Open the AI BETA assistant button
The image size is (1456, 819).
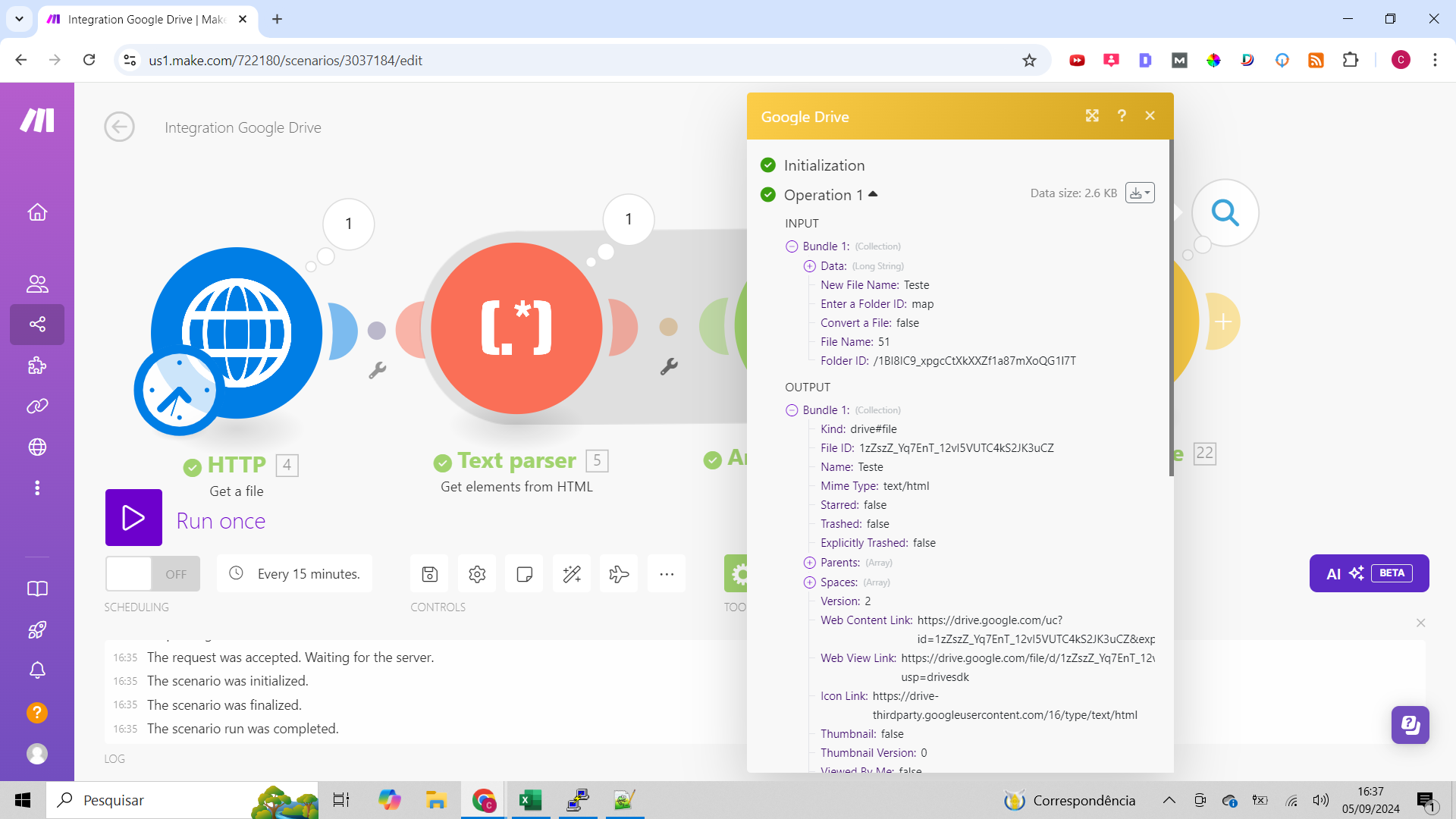tap(1369, 573)
